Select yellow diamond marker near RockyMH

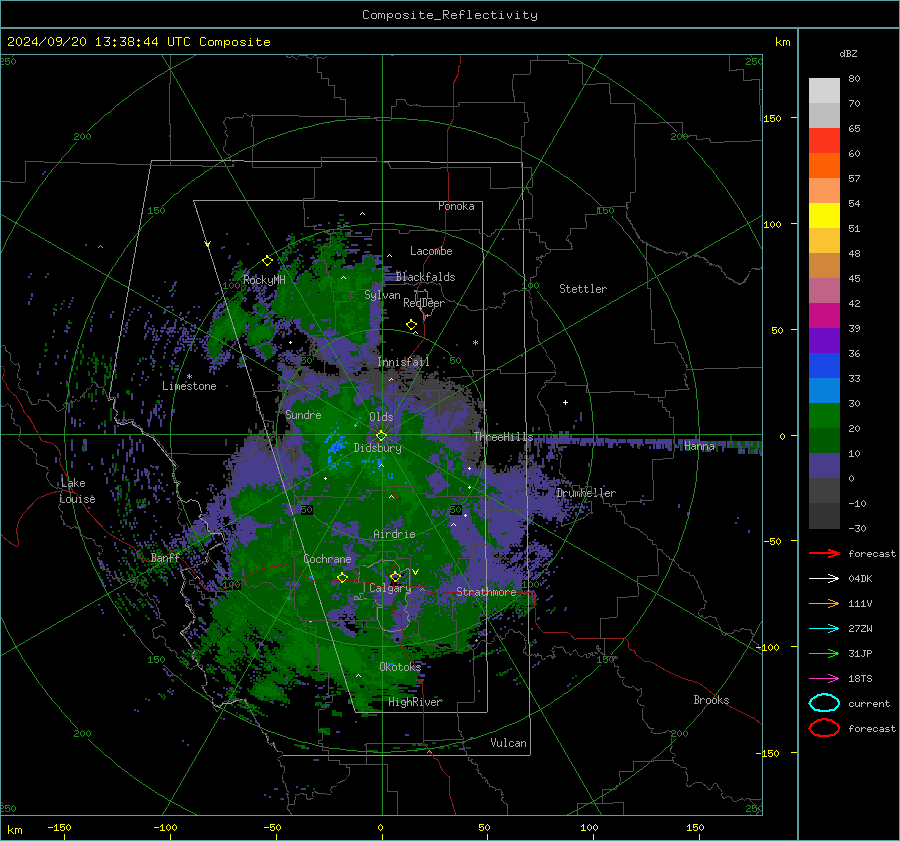(x=267, y=261)
